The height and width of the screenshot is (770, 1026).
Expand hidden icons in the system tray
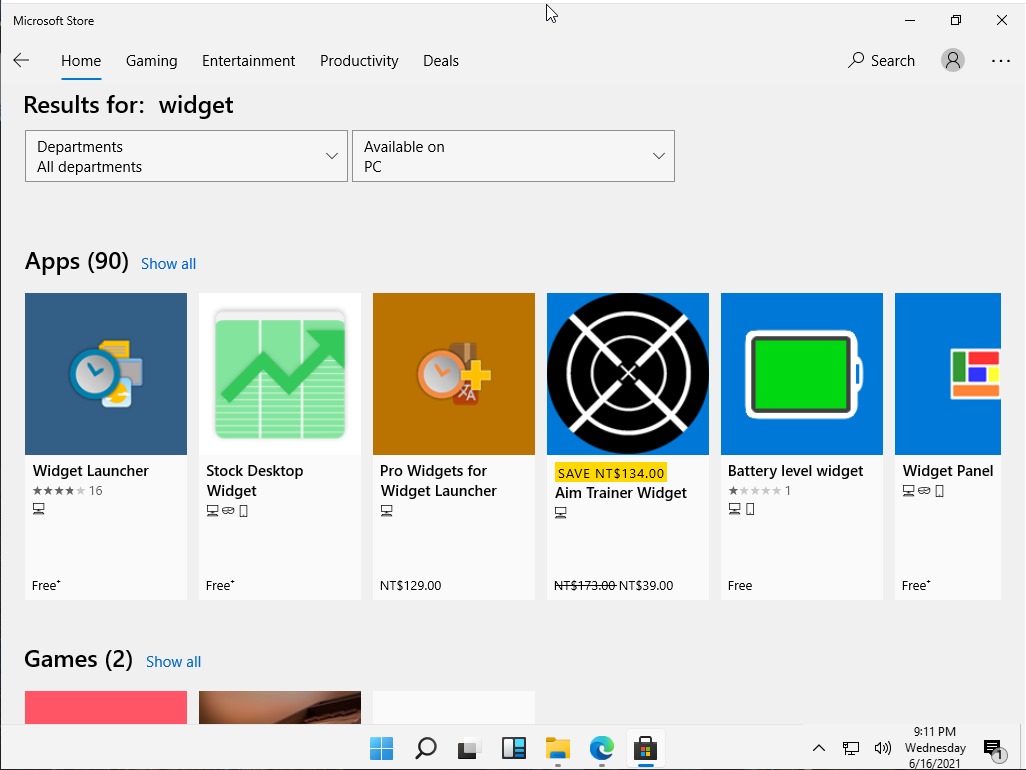click(x=818, y=748)
